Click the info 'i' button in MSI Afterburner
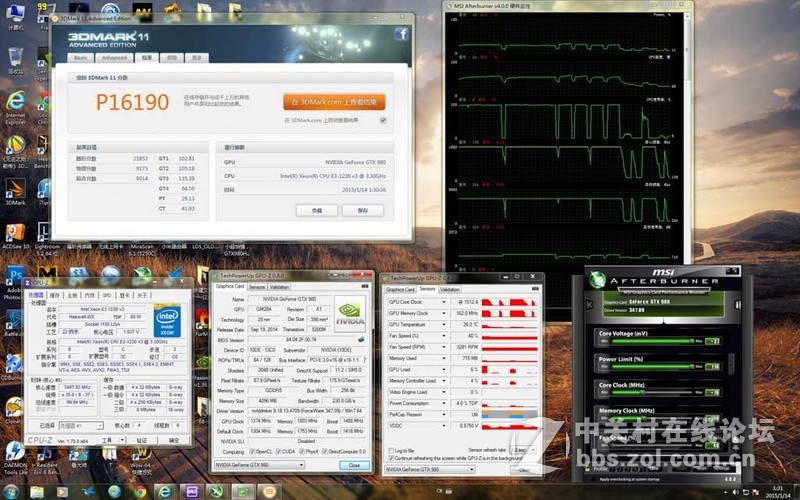Viewport: 800px width, 500px height. 737,305
